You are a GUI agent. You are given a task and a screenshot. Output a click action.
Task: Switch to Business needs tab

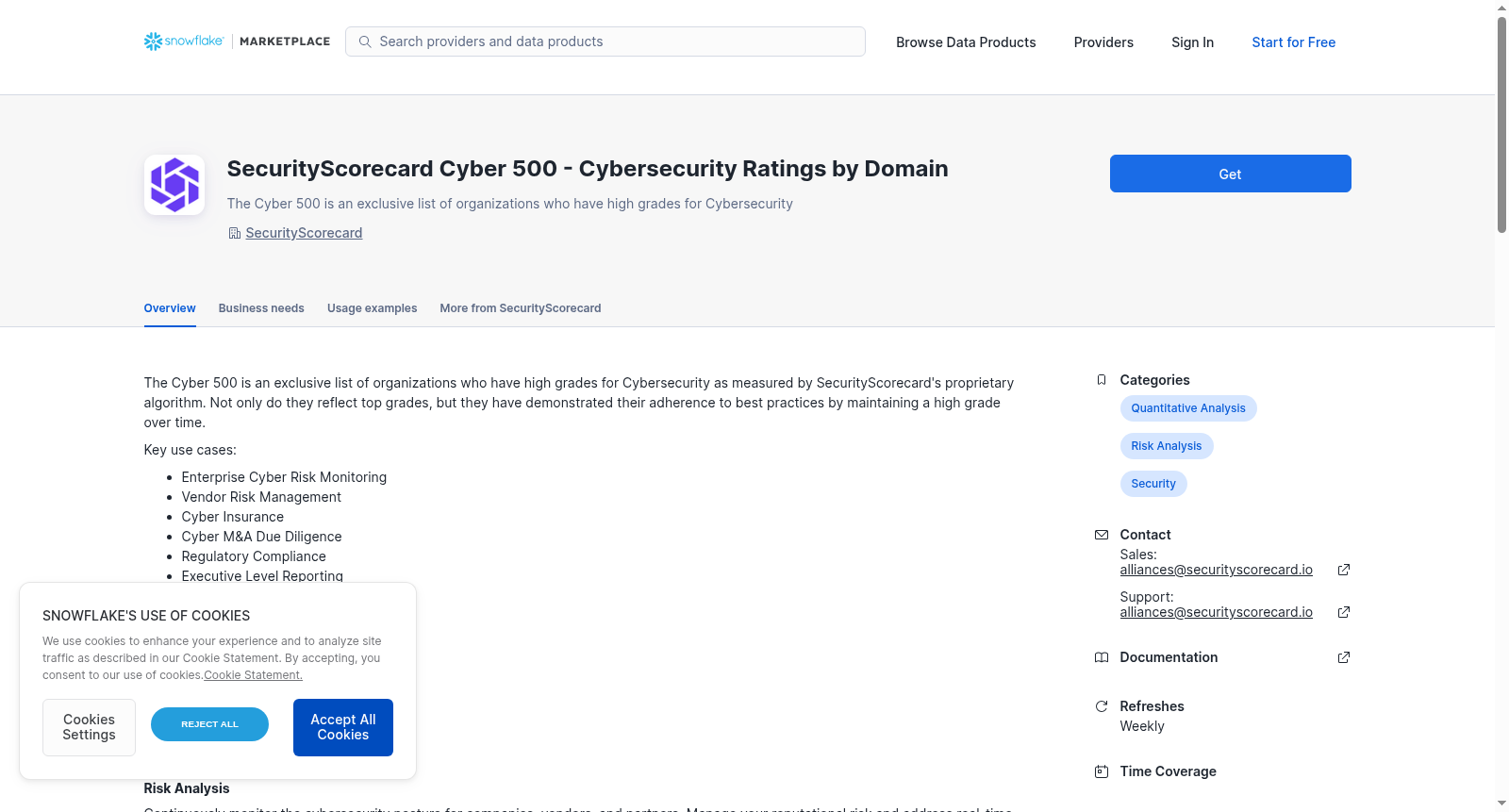coord(261,308)
